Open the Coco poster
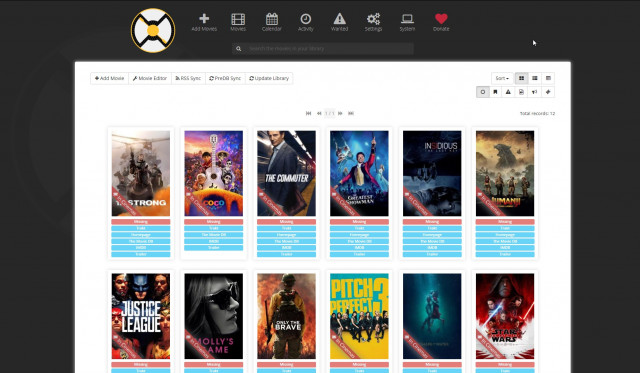Screen dimensions: 640x373 (x=213, y=173)
